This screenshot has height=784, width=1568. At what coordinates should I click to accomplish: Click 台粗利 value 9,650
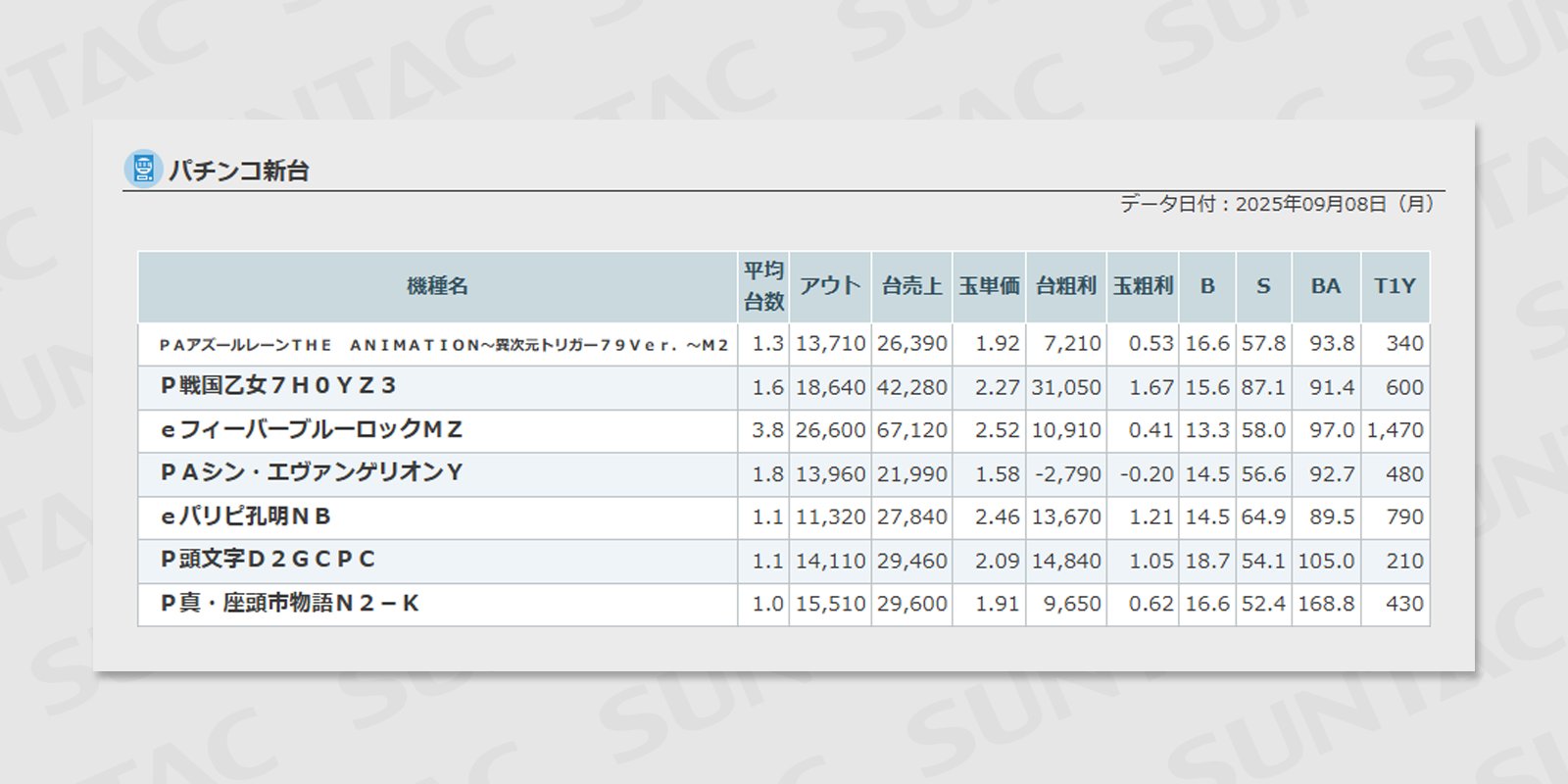[x=1072, y=604]
